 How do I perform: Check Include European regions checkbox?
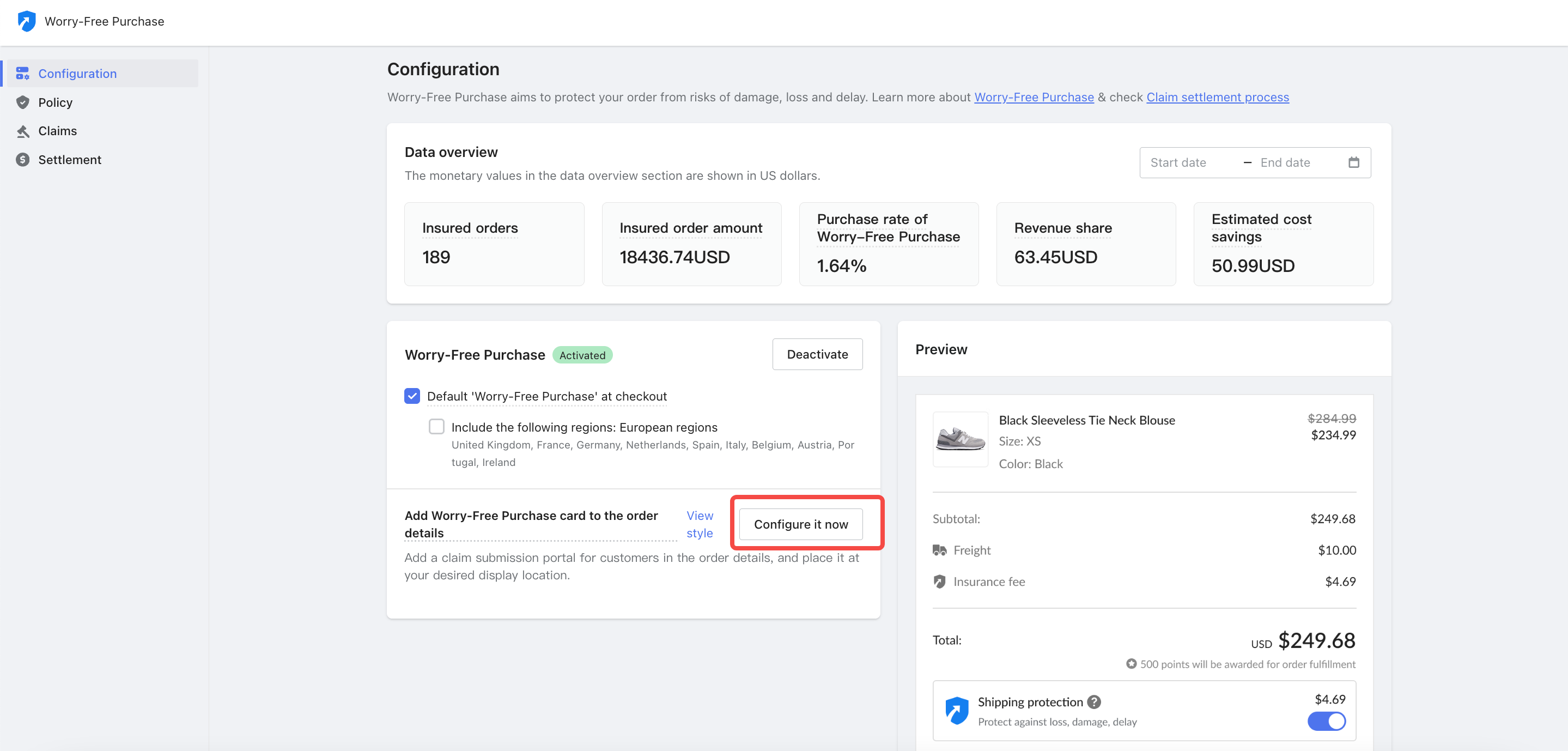click(x=436, y=426)
